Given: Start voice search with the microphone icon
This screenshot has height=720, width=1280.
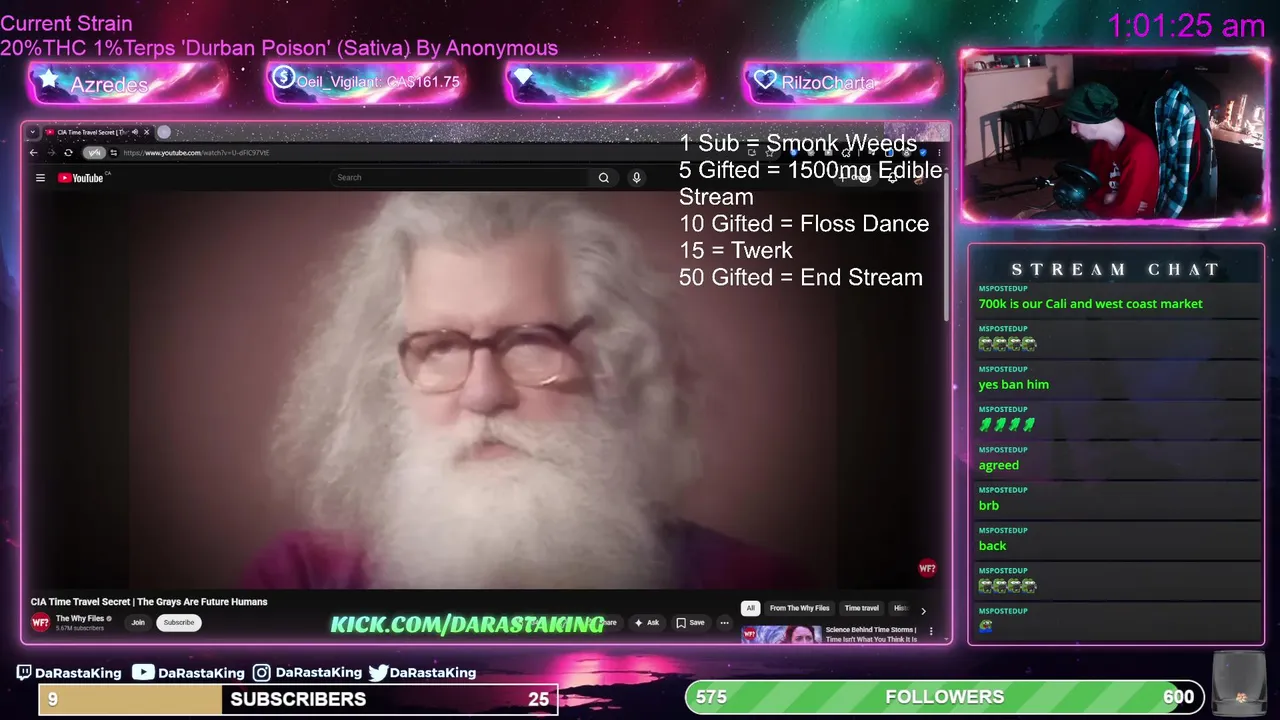Looking at the screenshot, I should point(636,178).
